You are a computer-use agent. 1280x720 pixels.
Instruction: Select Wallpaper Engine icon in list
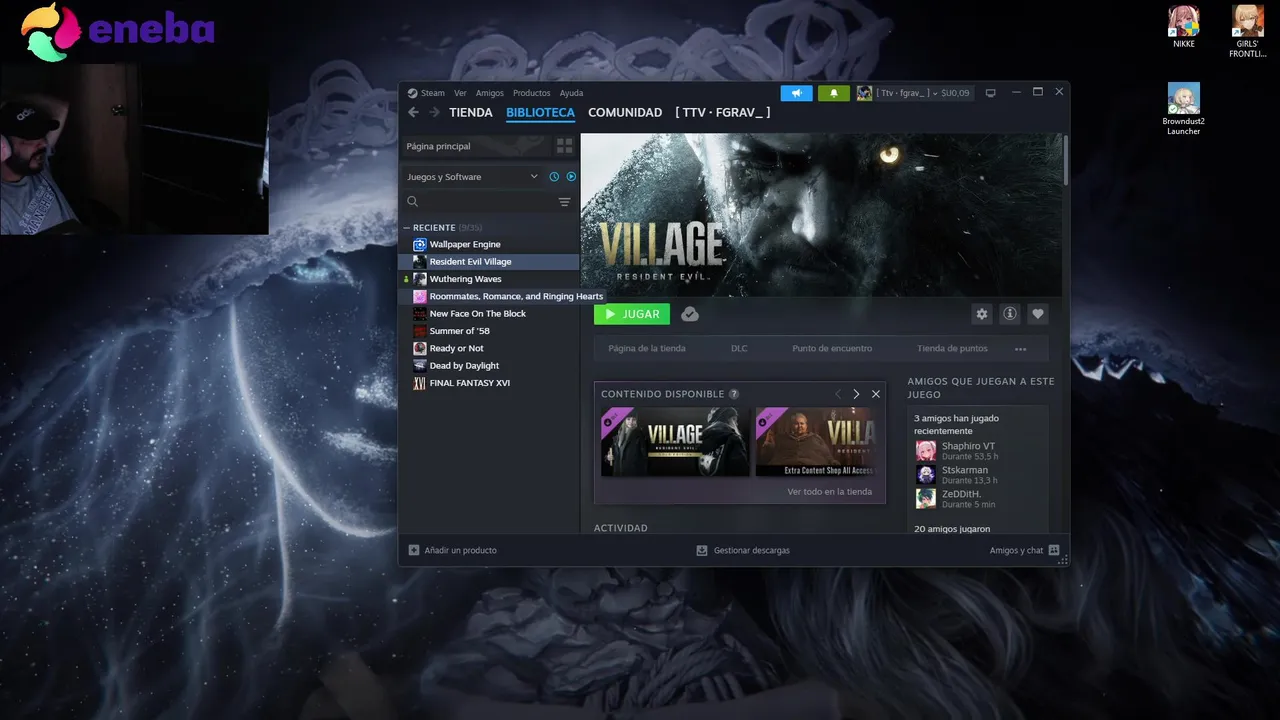[420, 244]
